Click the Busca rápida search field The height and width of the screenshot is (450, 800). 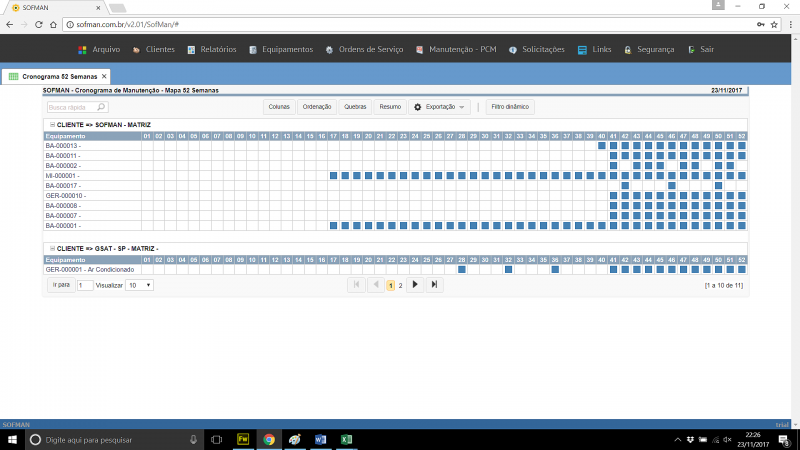(x=70, y=106)
